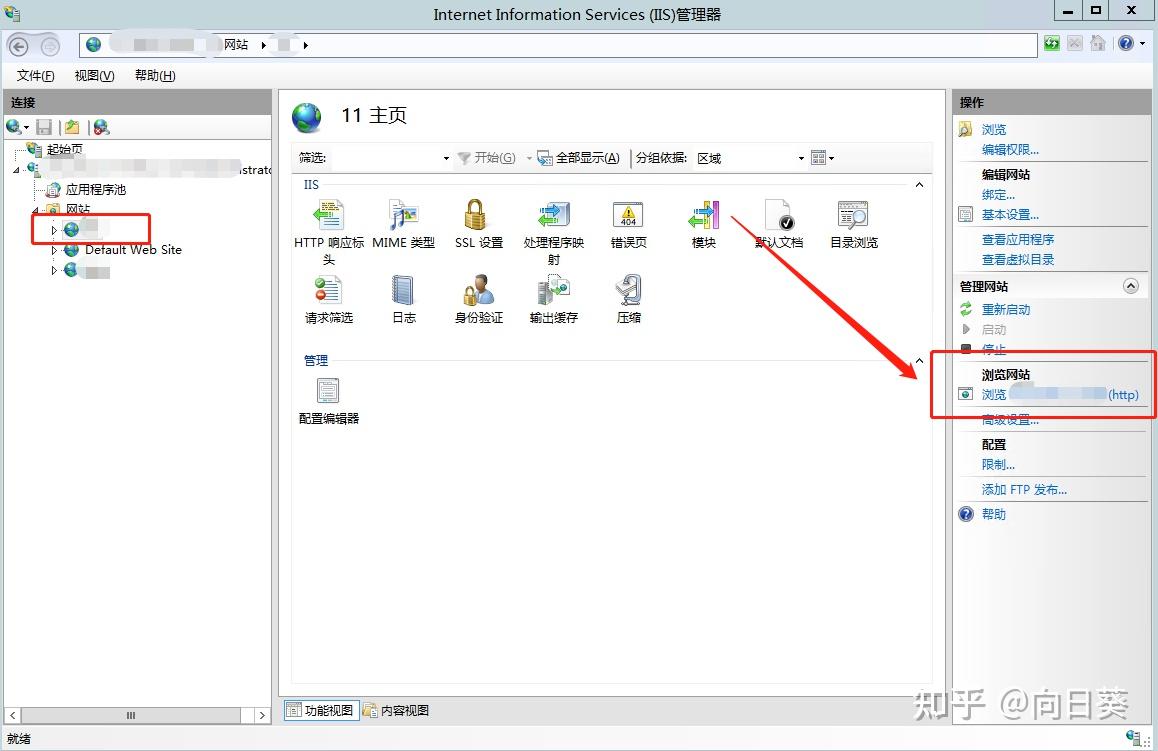Open the SSL 设置 lock icon
This screenshot has height=751, width=1158.
point(477,215)
